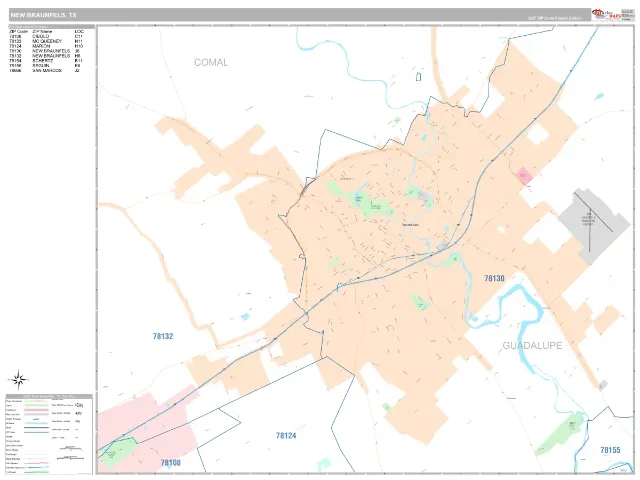Viewport: 640px width, 480px height.
Task: Click the small pink square on the map
Action: (523, 176)
